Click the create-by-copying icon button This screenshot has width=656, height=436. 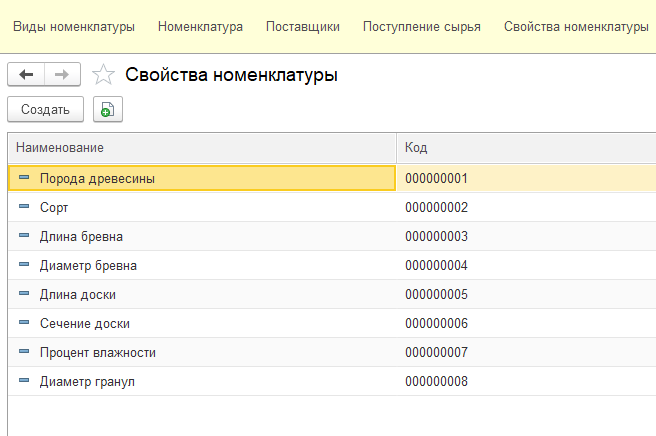tap(107, 110)
